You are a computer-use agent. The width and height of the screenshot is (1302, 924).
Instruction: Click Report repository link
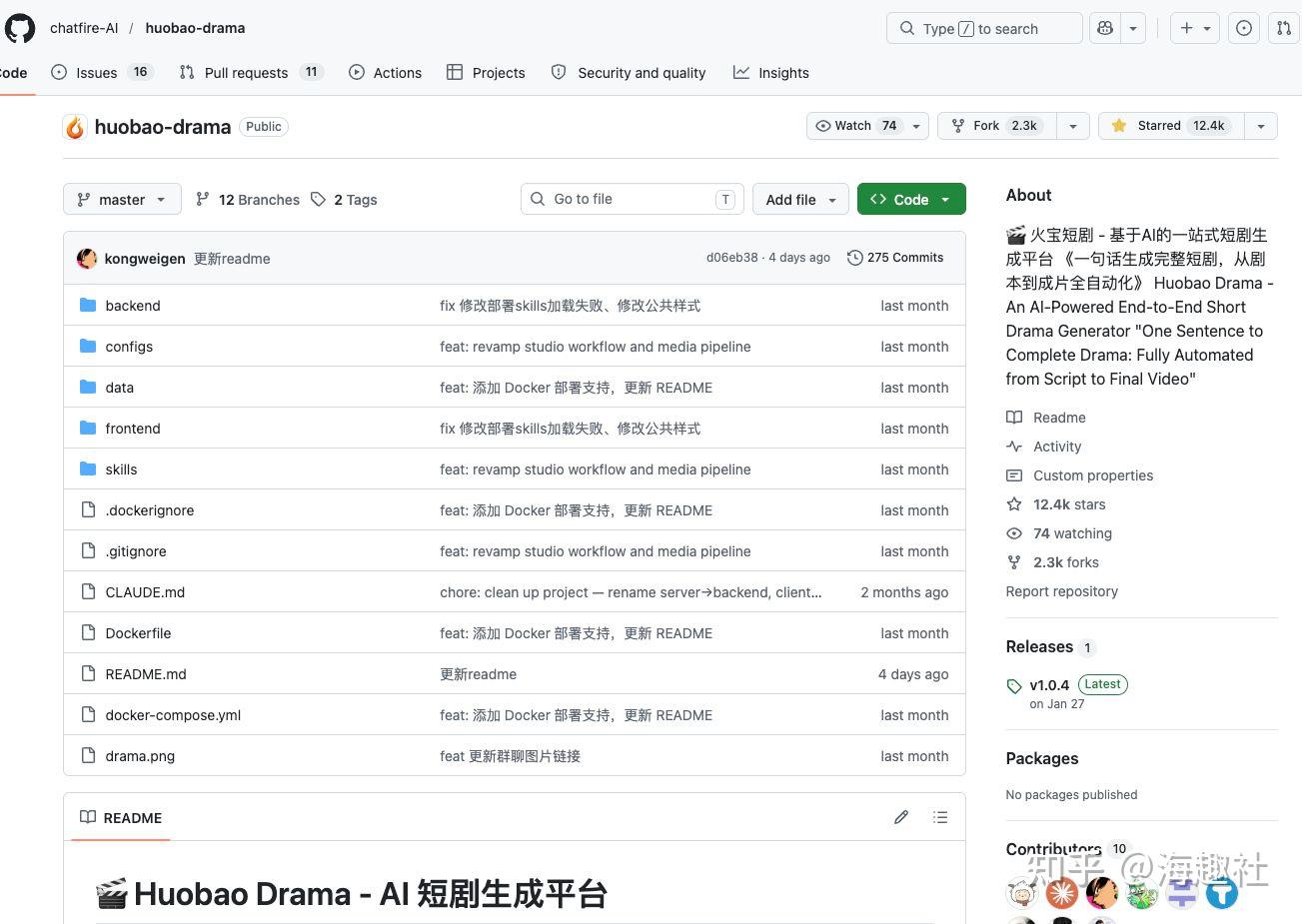click(1061, 591)
